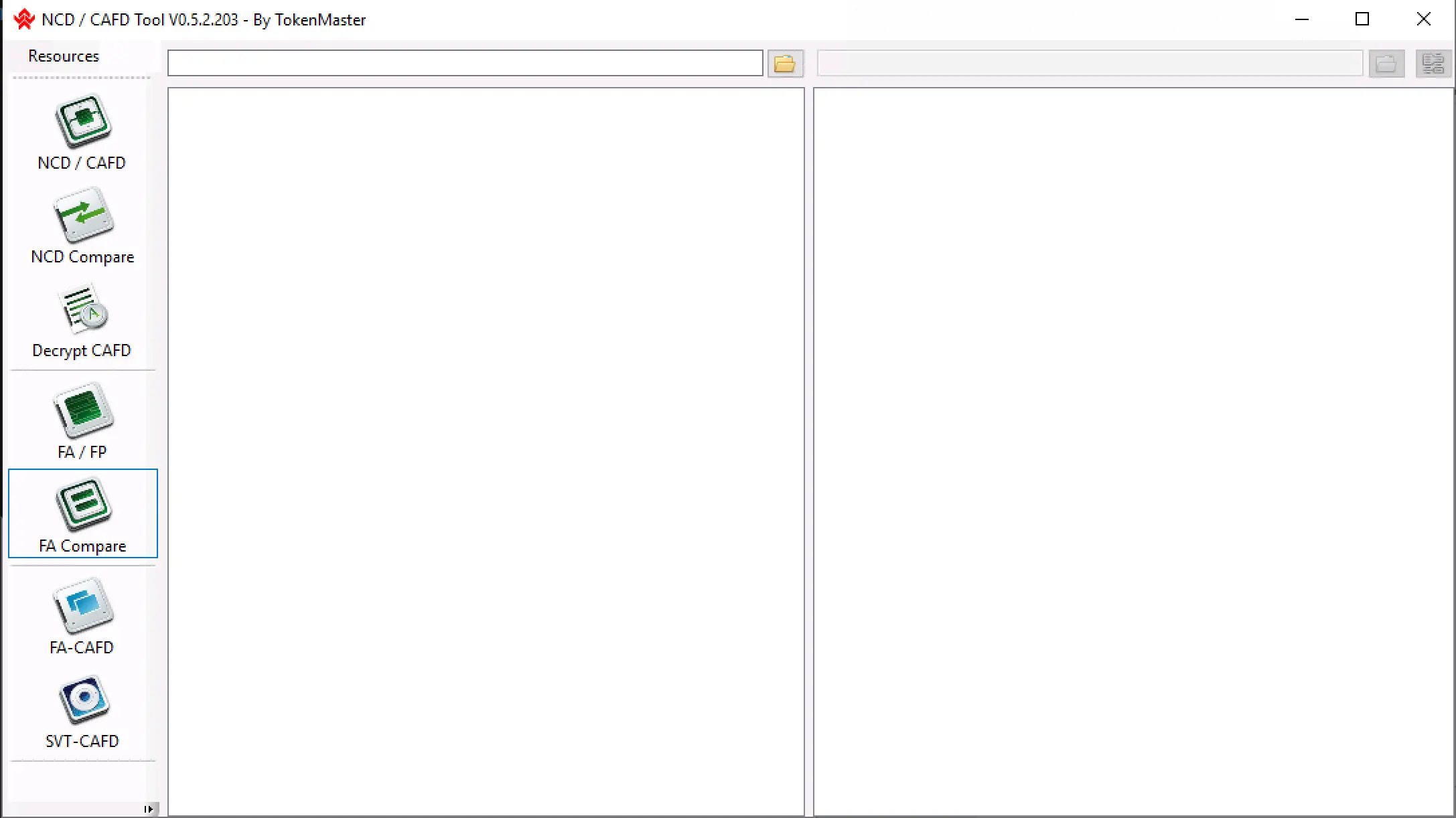
Task: Maximize the NCD / CAFD Tool window
Action: (x=1362, y=19)
